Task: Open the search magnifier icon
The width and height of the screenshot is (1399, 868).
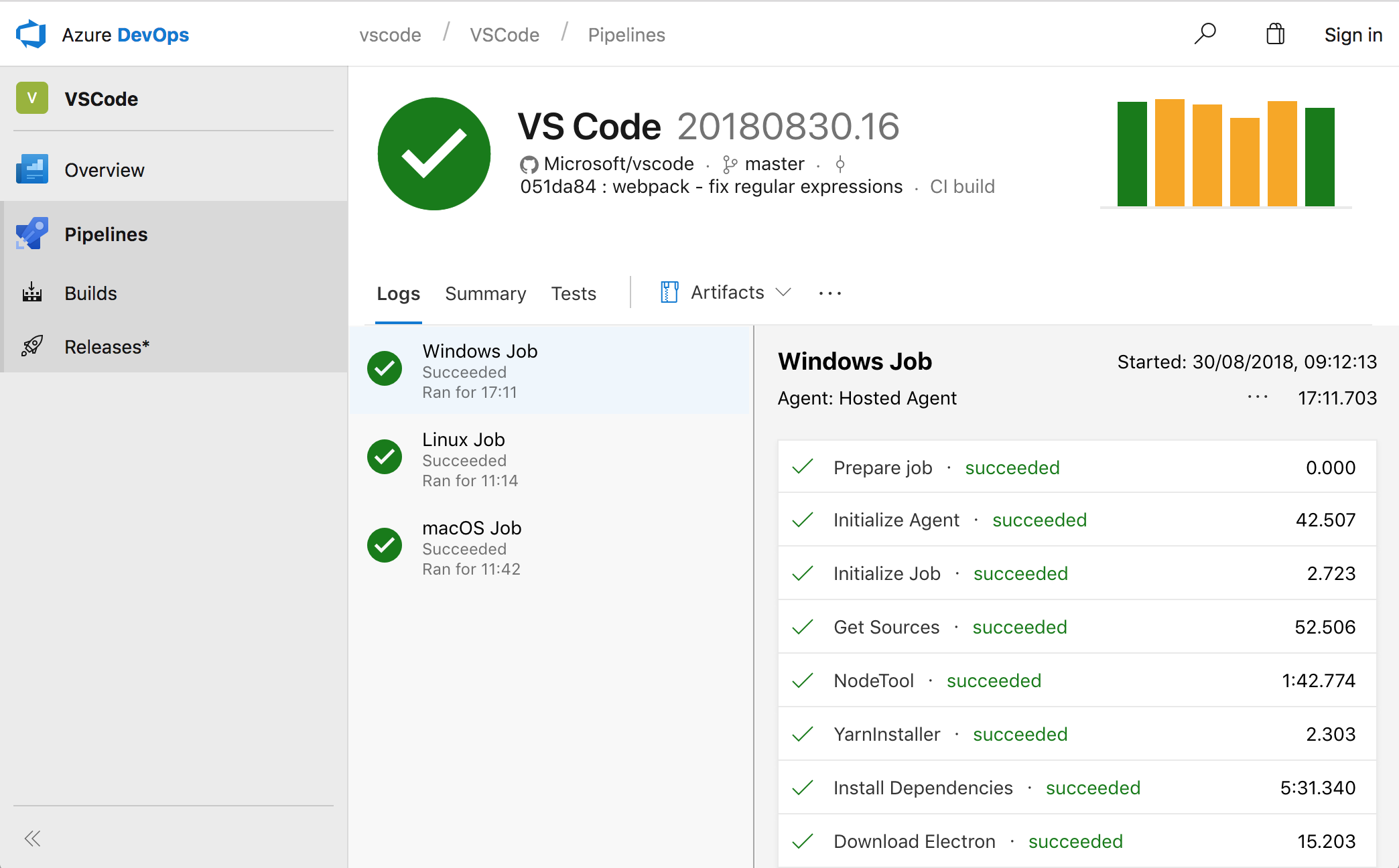Action: (x=1205, y=33)
